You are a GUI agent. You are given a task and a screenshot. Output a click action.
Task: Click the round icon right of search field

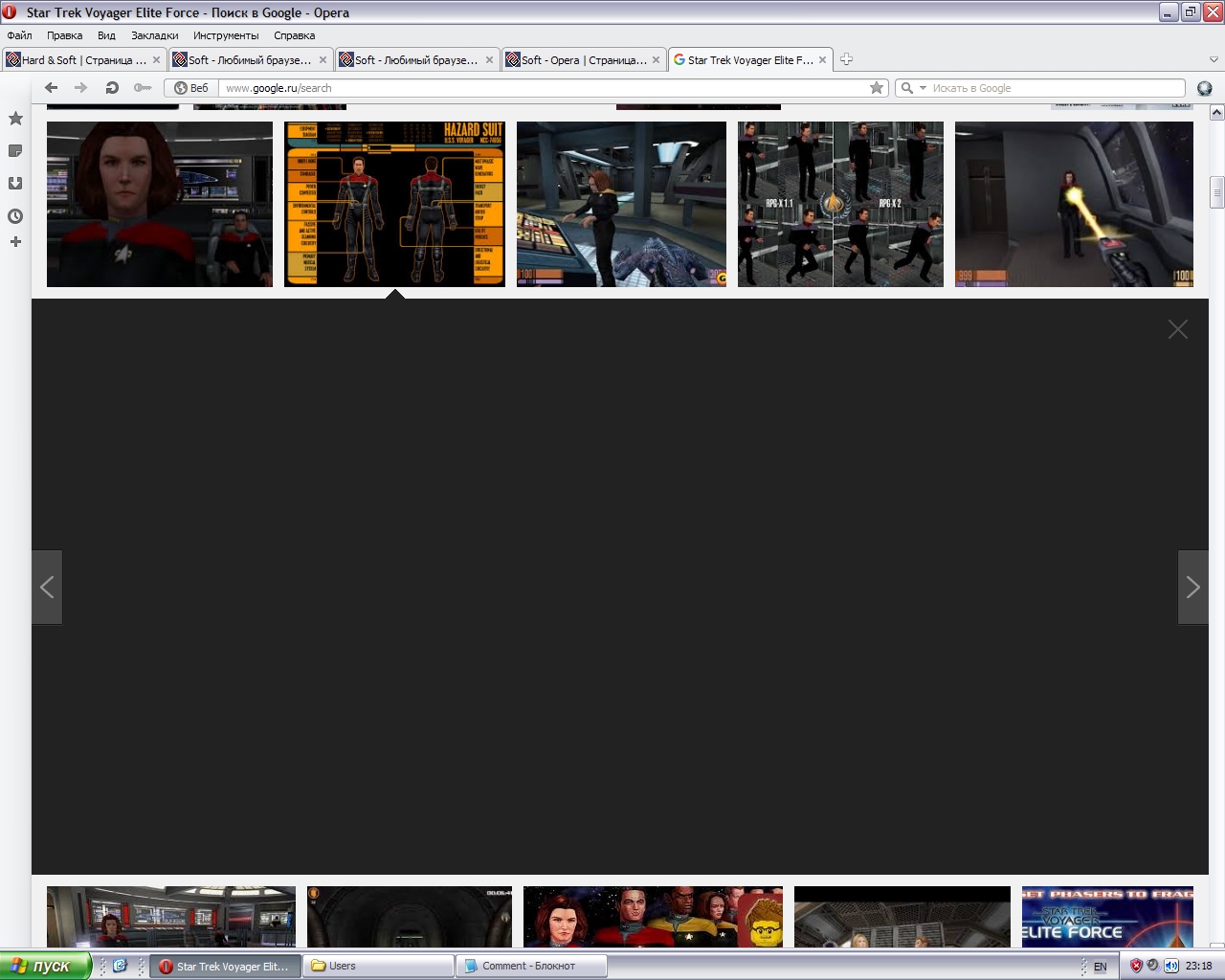coord(1205,88)
